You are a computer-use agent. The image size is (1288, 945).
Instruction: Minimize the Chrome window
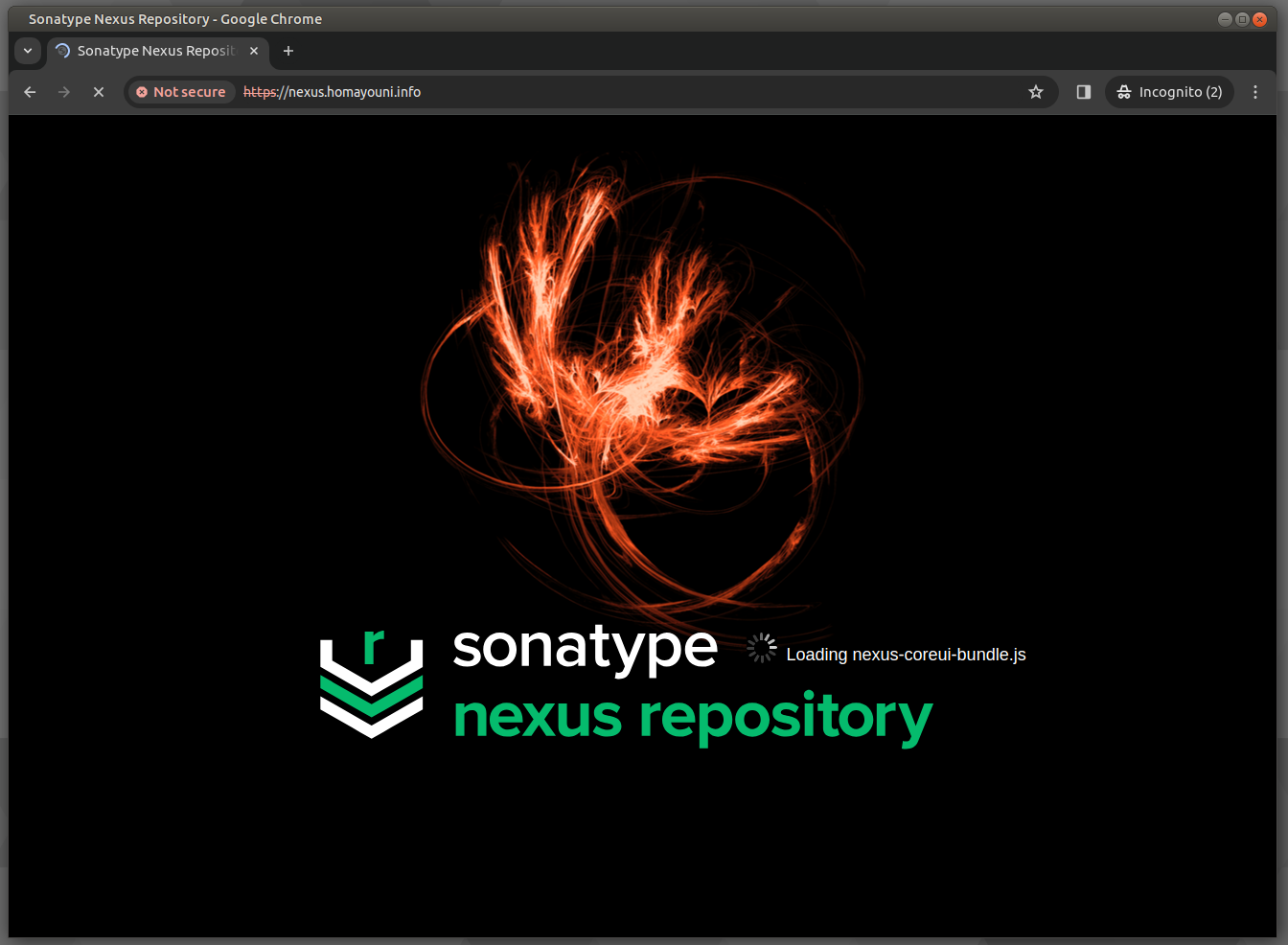(x=1225, y=19)
